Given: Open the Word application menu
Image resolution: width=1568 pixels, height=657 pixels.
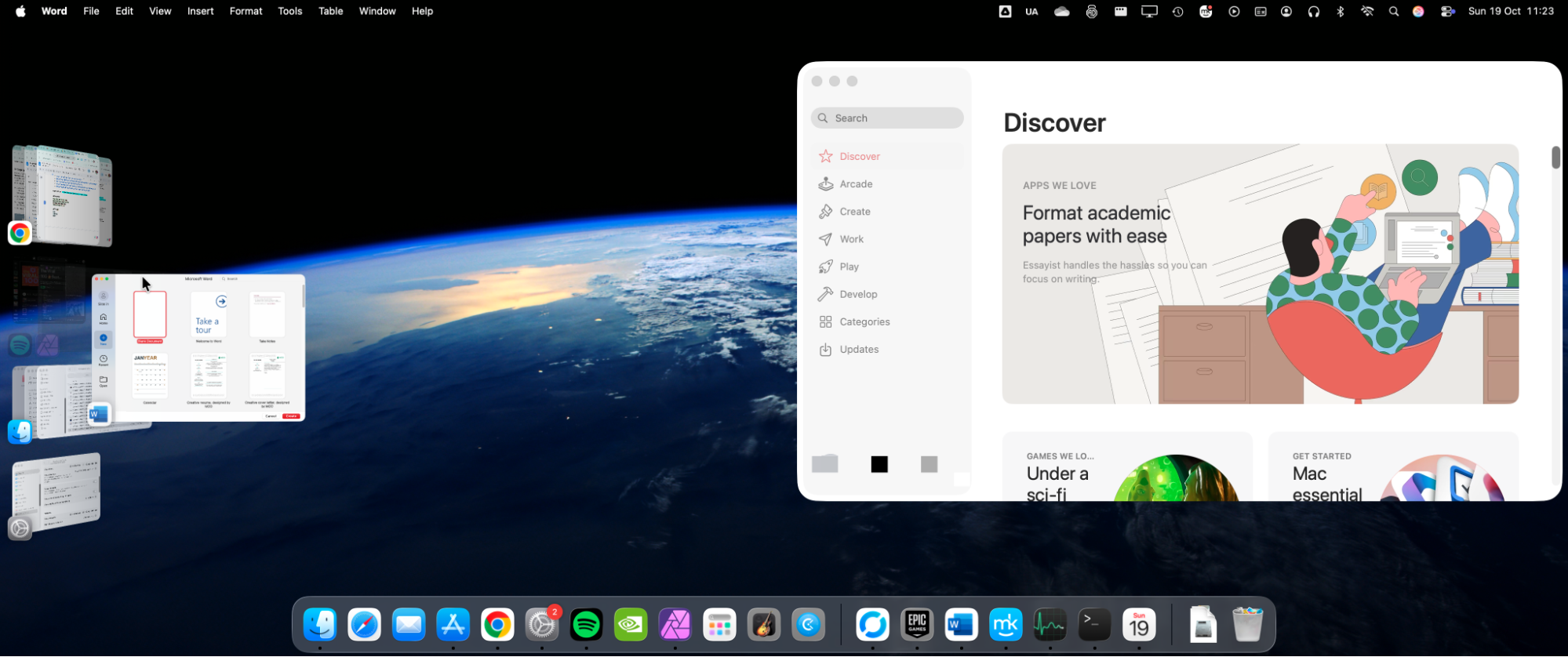Looking at the screenshot, I should pyautogui.click(x=54, y=11).
